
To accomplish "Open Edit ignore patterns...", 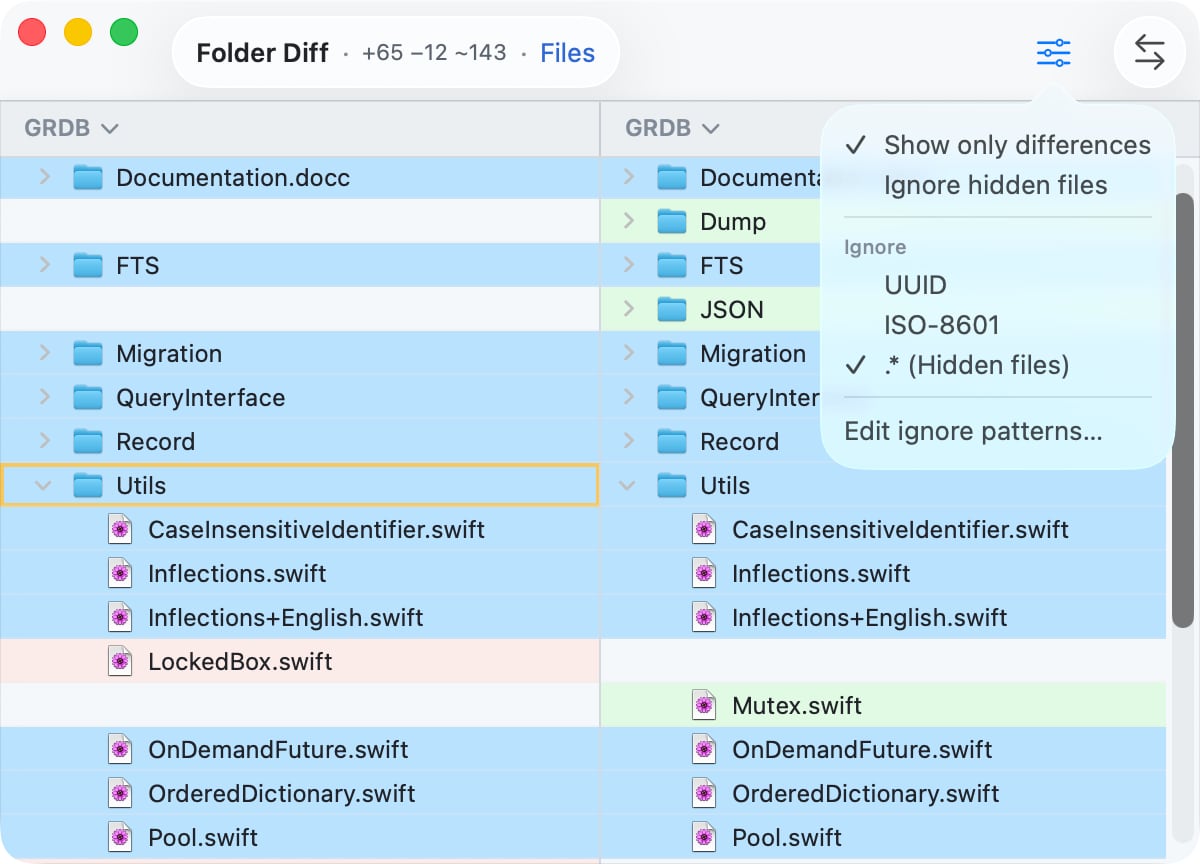I will (x=971, y=431).
